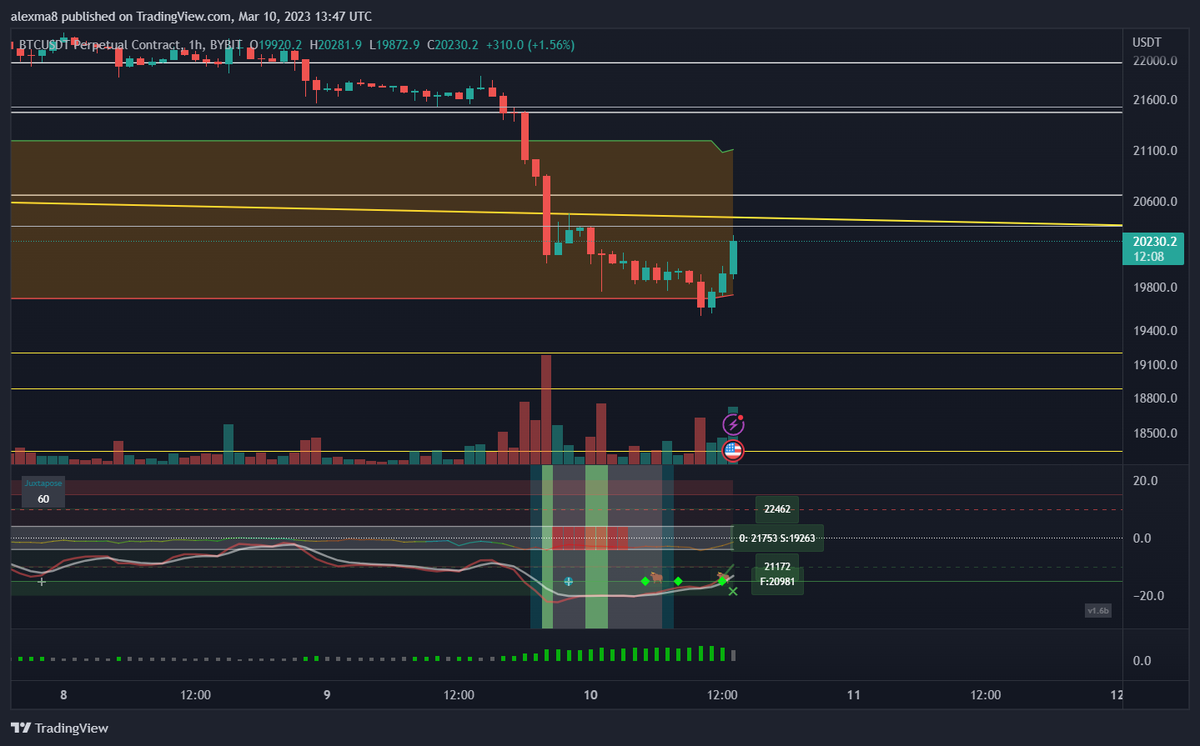Click the Juxtapose indicator label

[x=43, y=483]
